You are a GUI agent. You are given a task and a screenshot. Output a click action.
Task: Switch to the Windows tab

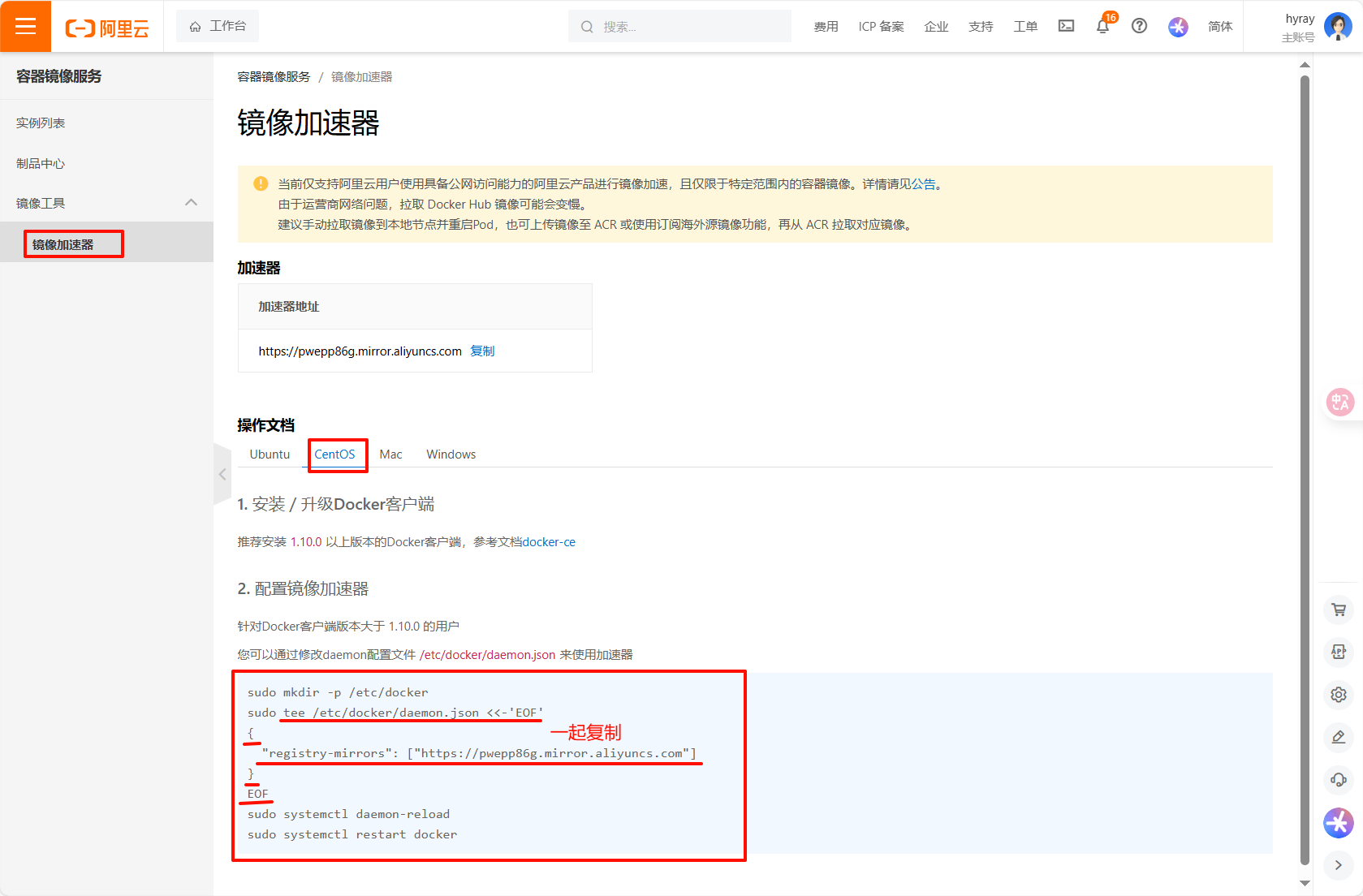451,454
